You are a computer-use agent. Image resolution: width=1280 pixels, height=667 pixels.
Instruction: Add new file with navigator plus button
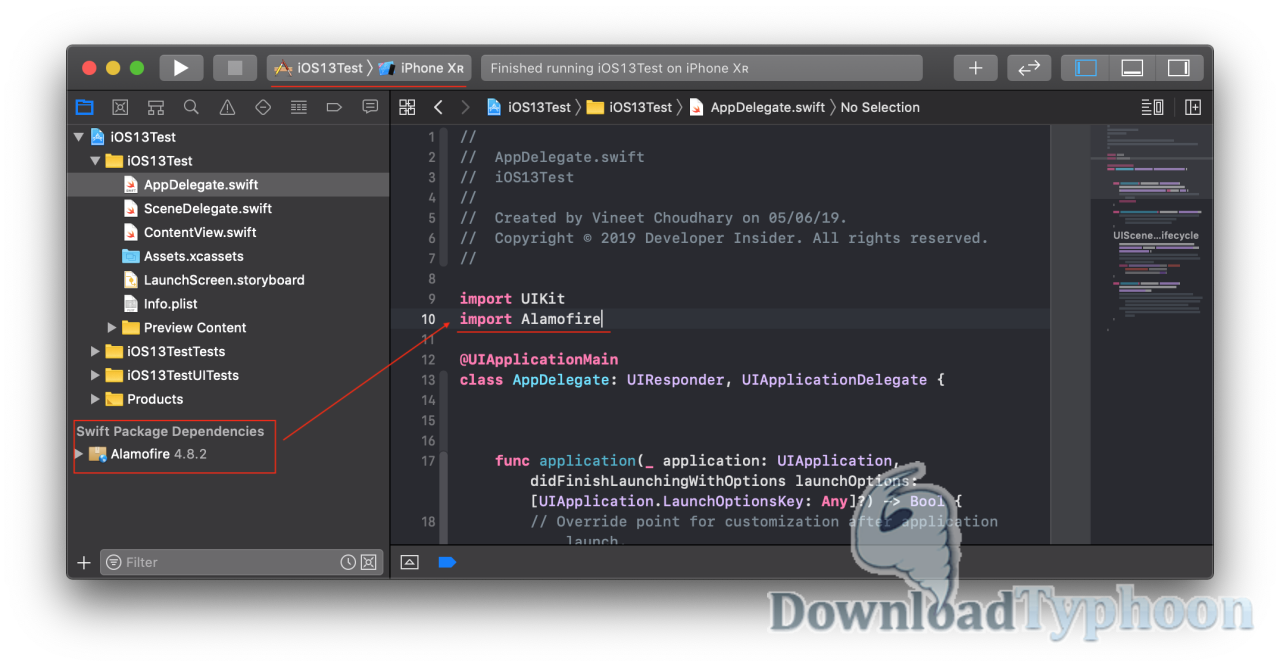click(84, 562)
